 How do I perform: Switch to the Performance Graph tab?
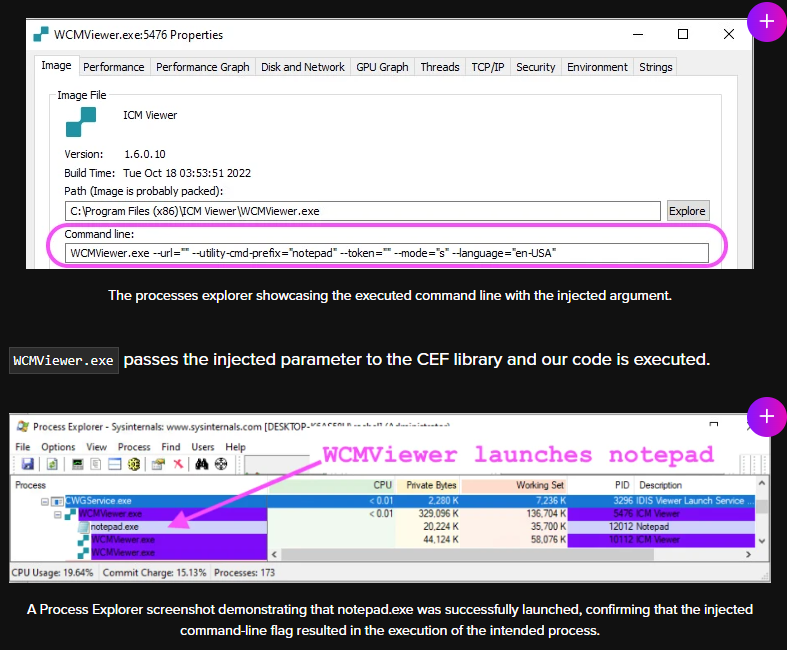tap(202, 67)
